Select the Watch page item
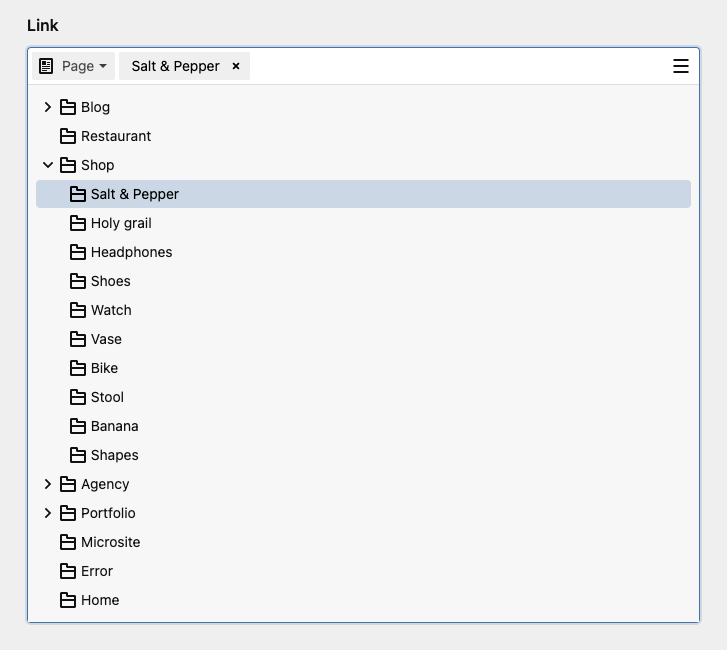 [364, 310]
